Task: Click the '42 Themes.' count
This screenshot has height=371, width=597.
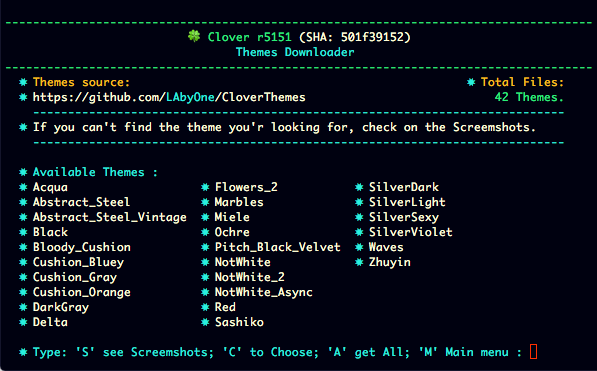Action: point(529,97)
